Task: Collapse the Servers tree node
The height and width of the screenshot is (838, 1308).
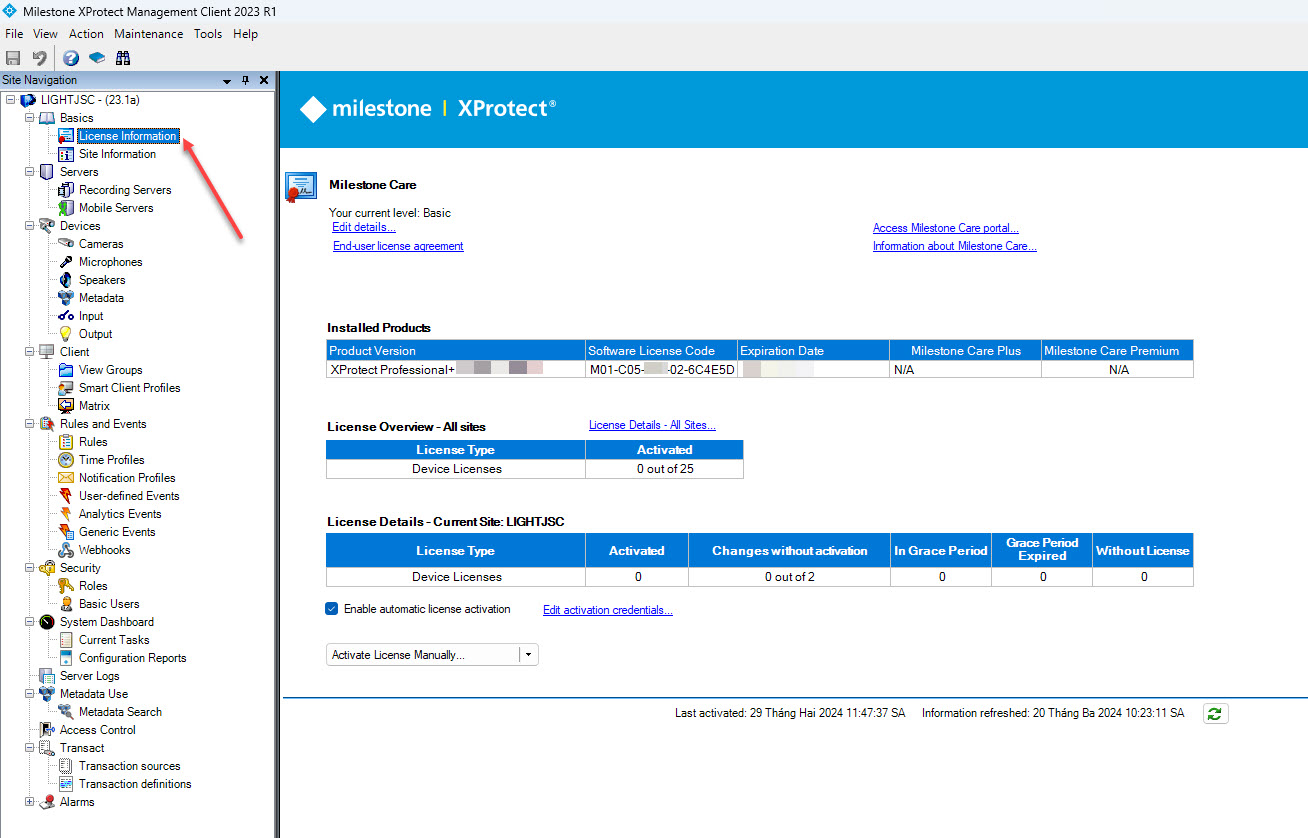Action: [30, 172]
